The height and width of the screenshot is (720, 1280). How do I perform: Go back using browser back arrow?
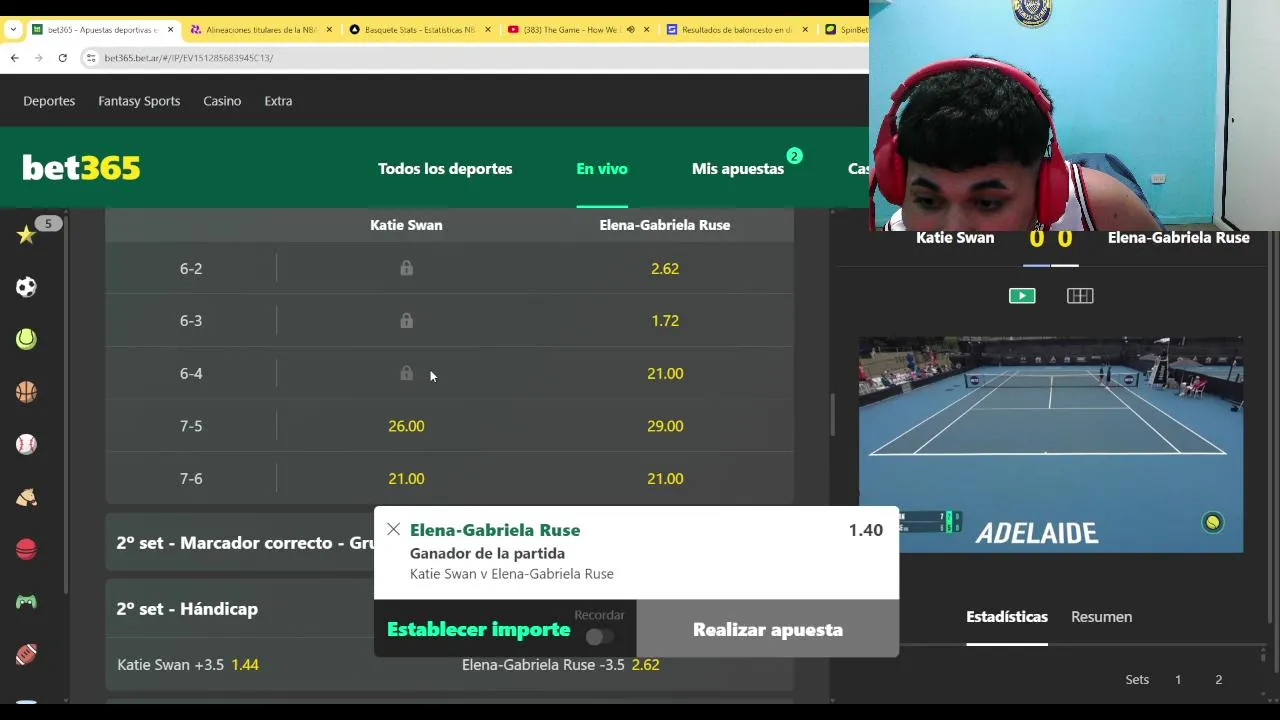tap(14, 58)
